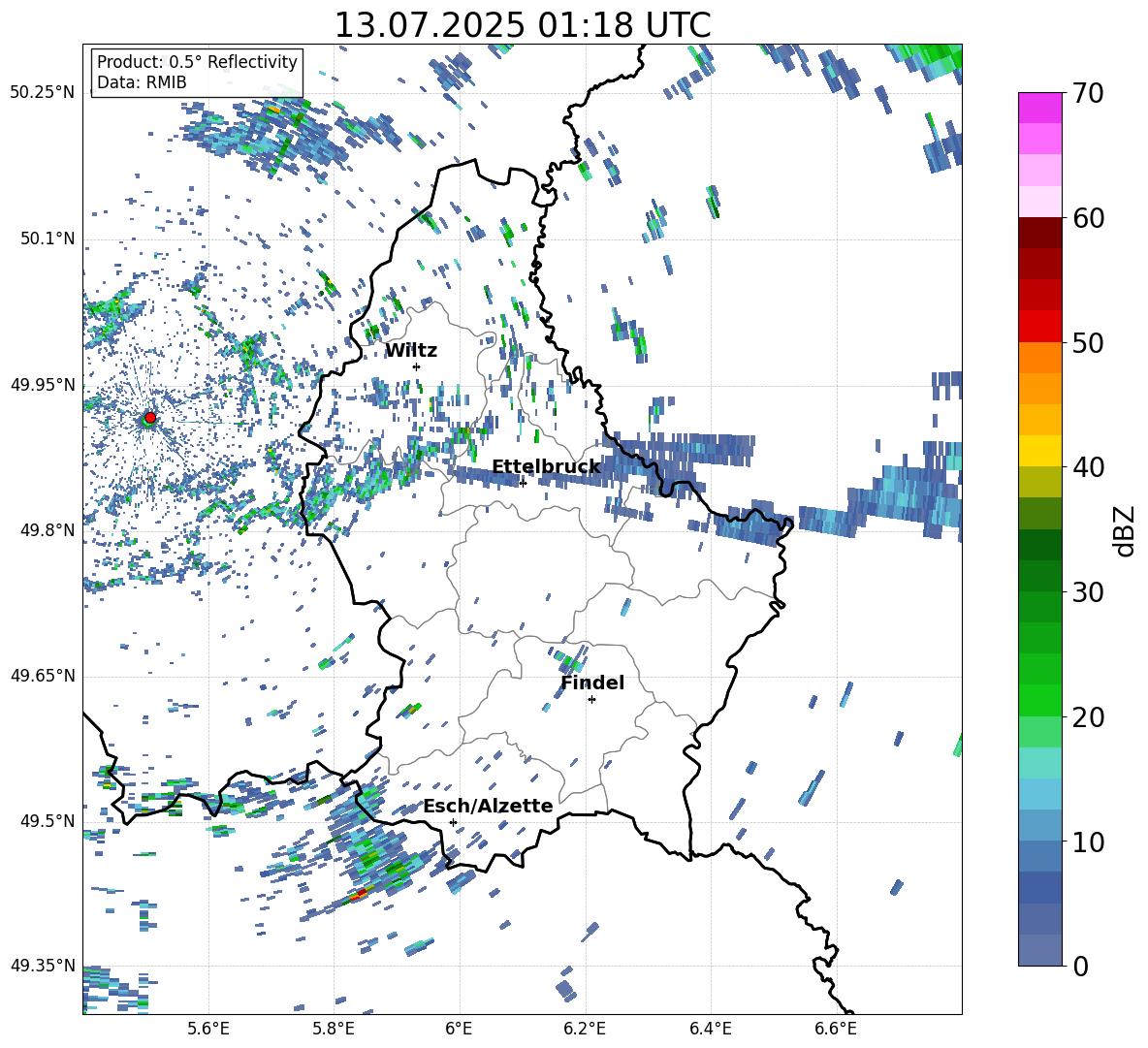Click the Data: RMIB text
This screenshot has width=1148, height=1048.
pyautogui.click(x=142, y=82)
